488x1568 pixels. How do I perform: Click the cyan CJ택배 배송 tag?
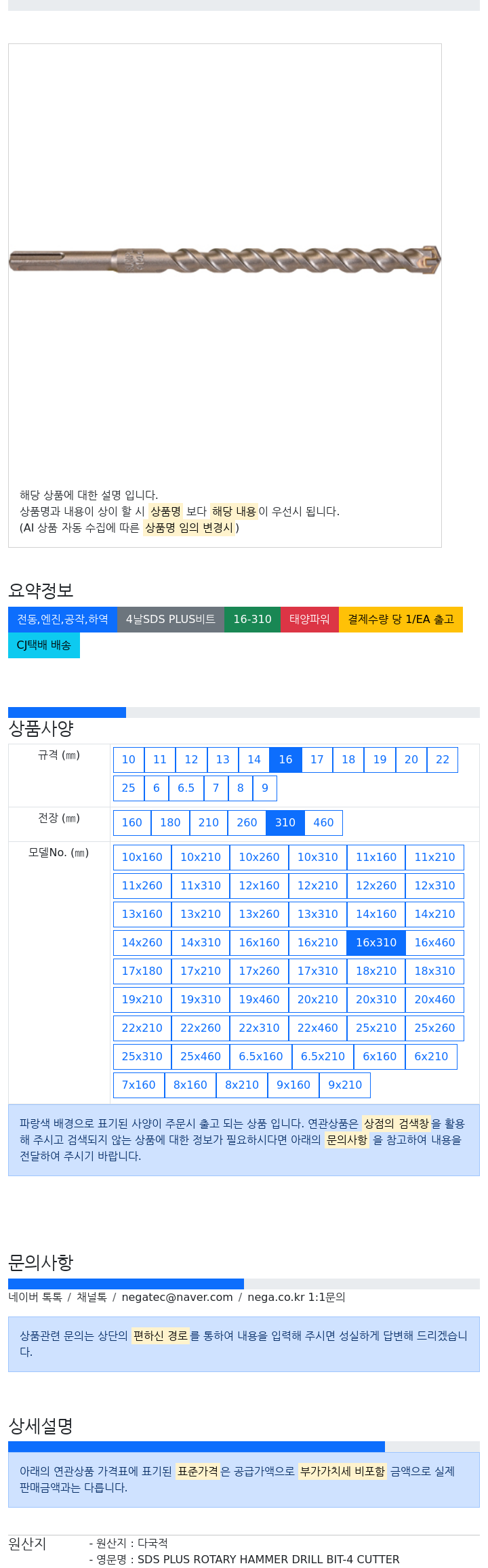pos(44,645)
